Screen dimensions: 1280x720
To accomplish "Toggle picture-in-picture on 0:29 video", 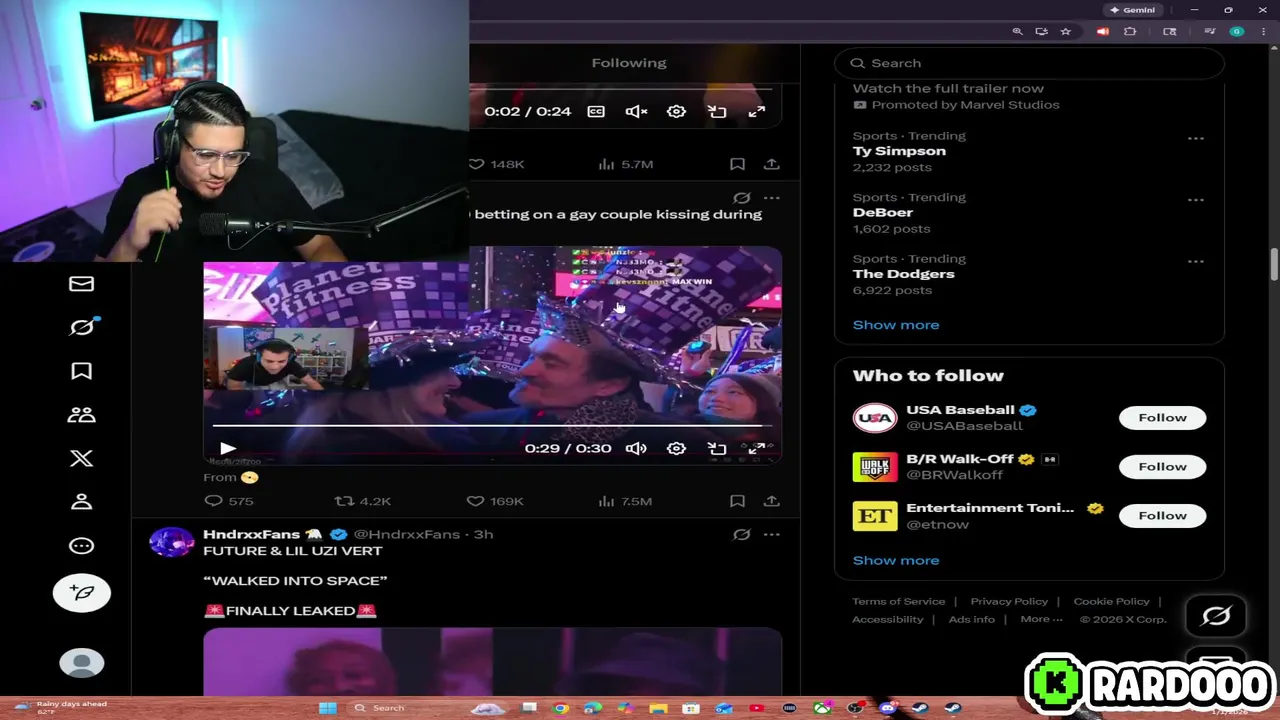I will (717, 448).
